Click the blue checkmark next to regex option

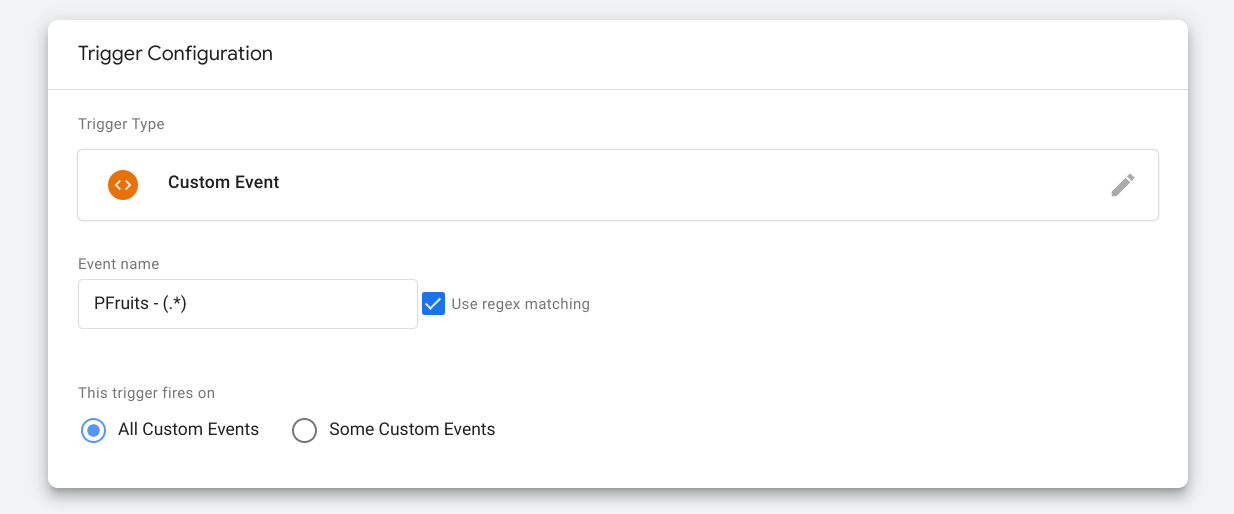tap(433, 303)
